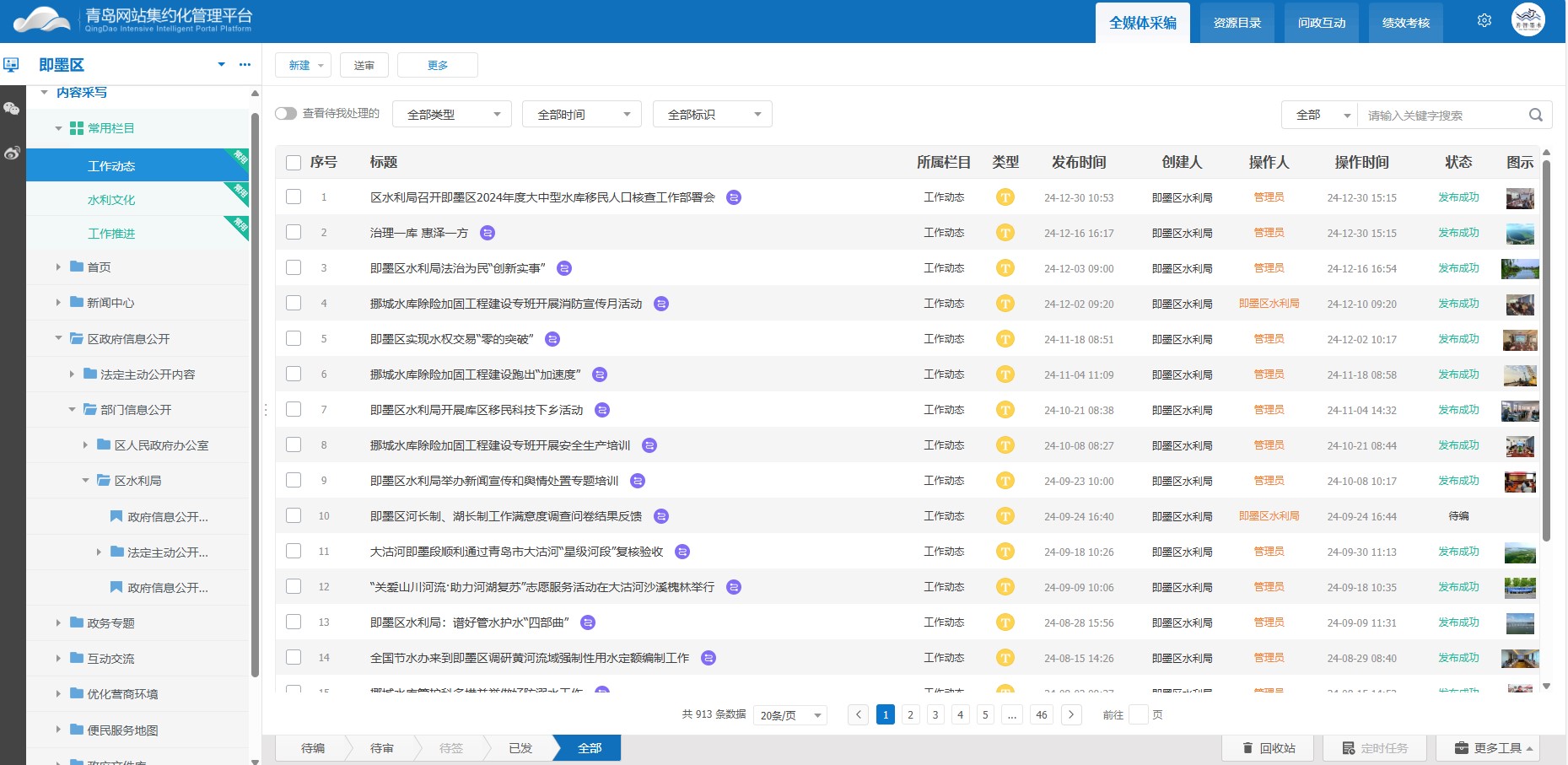Go to previous page arrow
The height and width of the screenshot is (765, 1568).
[859, 714]
